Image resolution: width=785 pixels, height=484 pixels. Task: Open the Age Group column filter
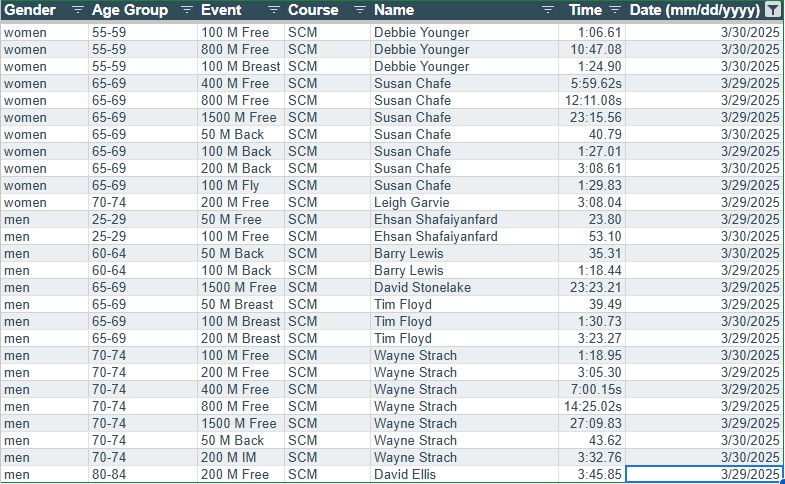(186, 10)
